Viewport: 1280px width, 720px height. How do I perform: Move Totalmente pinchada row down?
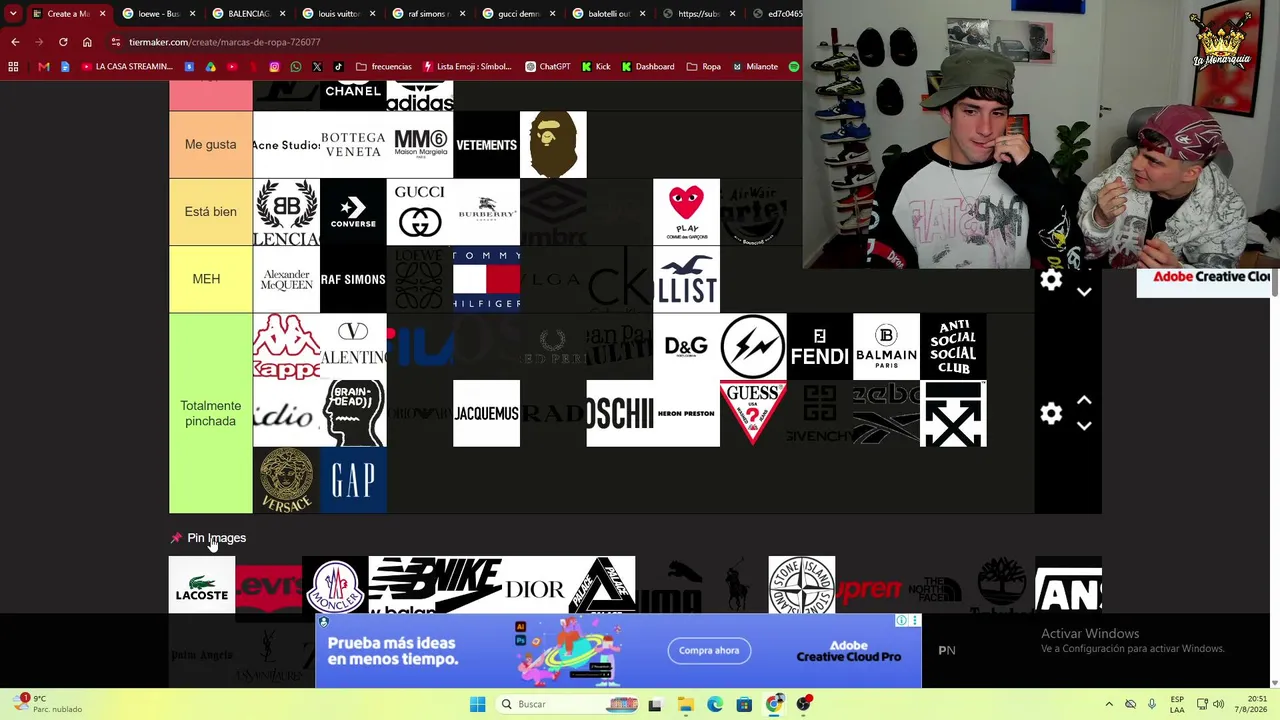[1084, 426]
